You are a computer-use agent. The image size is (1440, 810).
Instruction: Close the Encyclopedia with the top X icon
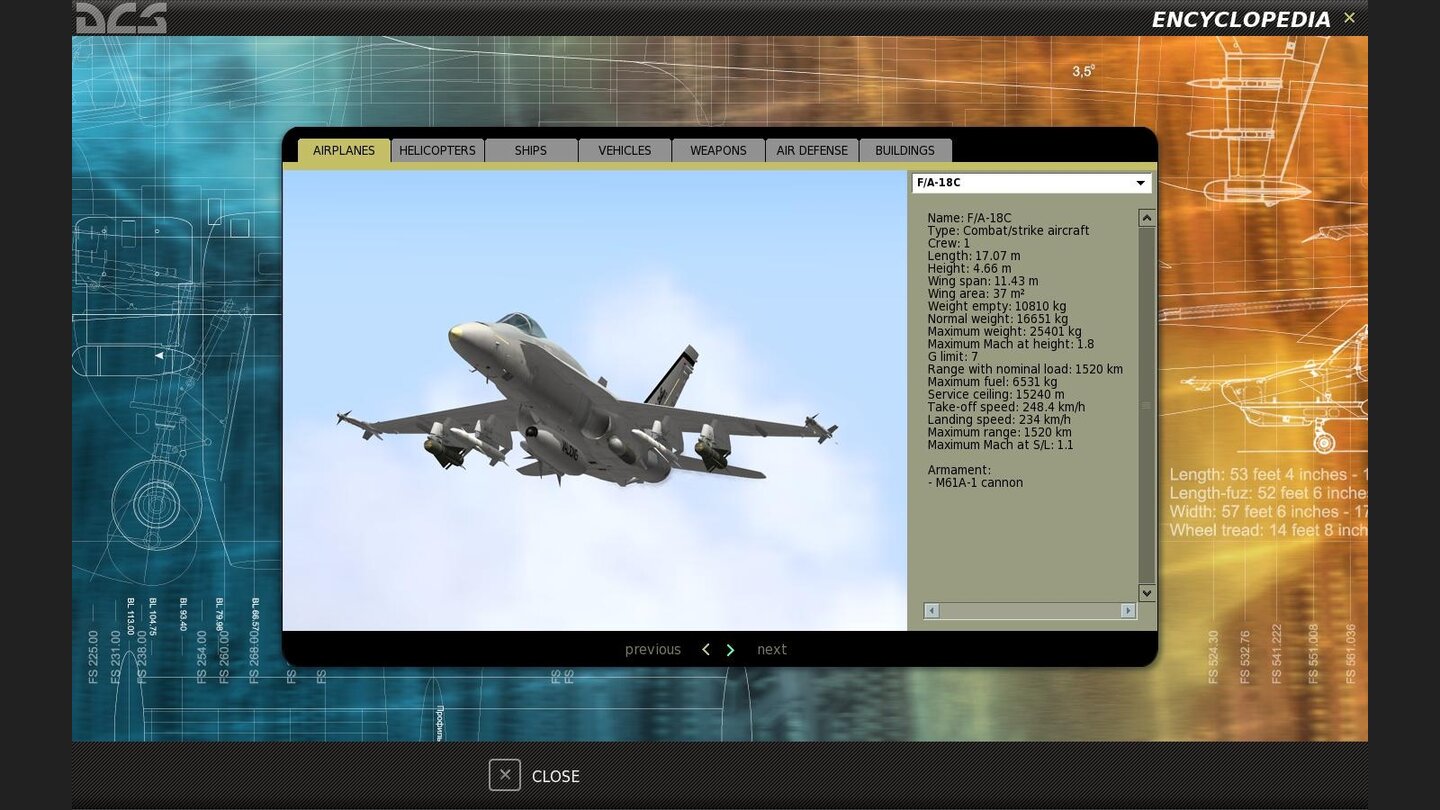click(x=1349, y=18)
